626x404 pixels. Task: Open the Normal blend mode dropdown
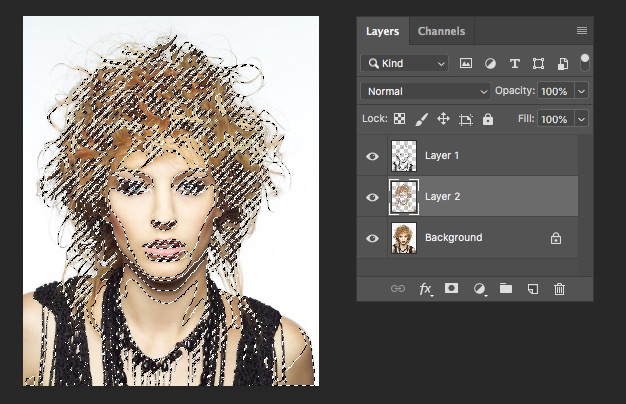point(425,91)
